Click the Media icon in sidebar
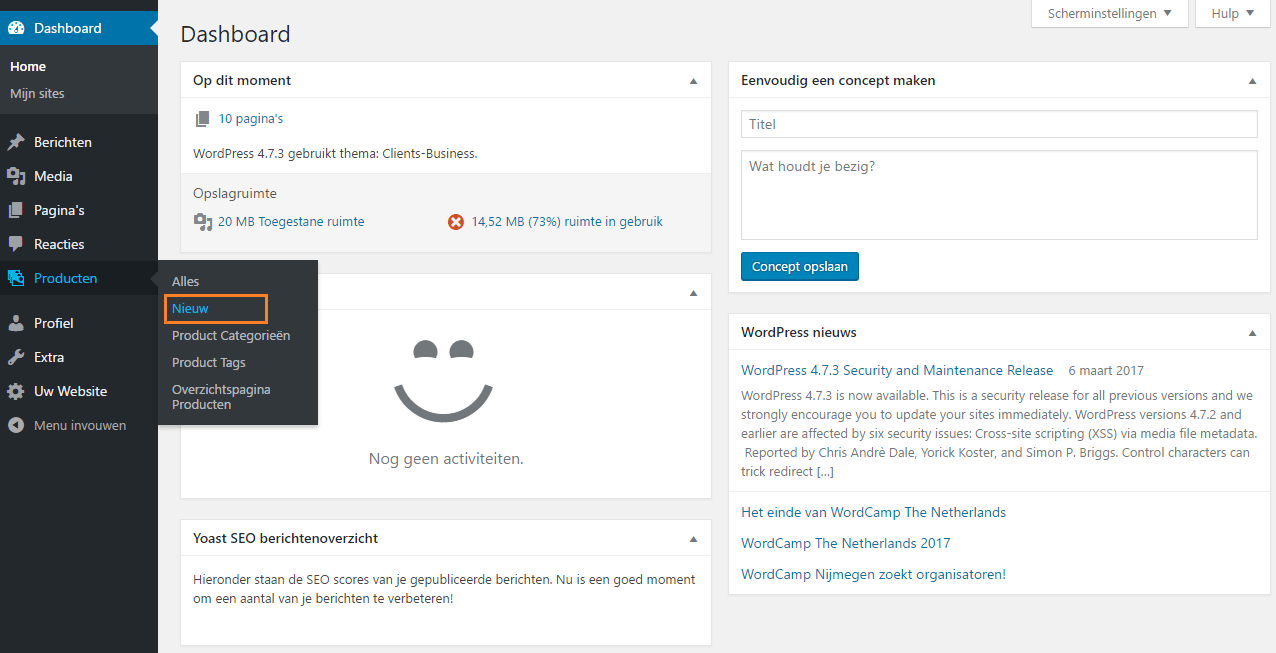Screen dimensions: 1276x653 click(x=16, y=176)
